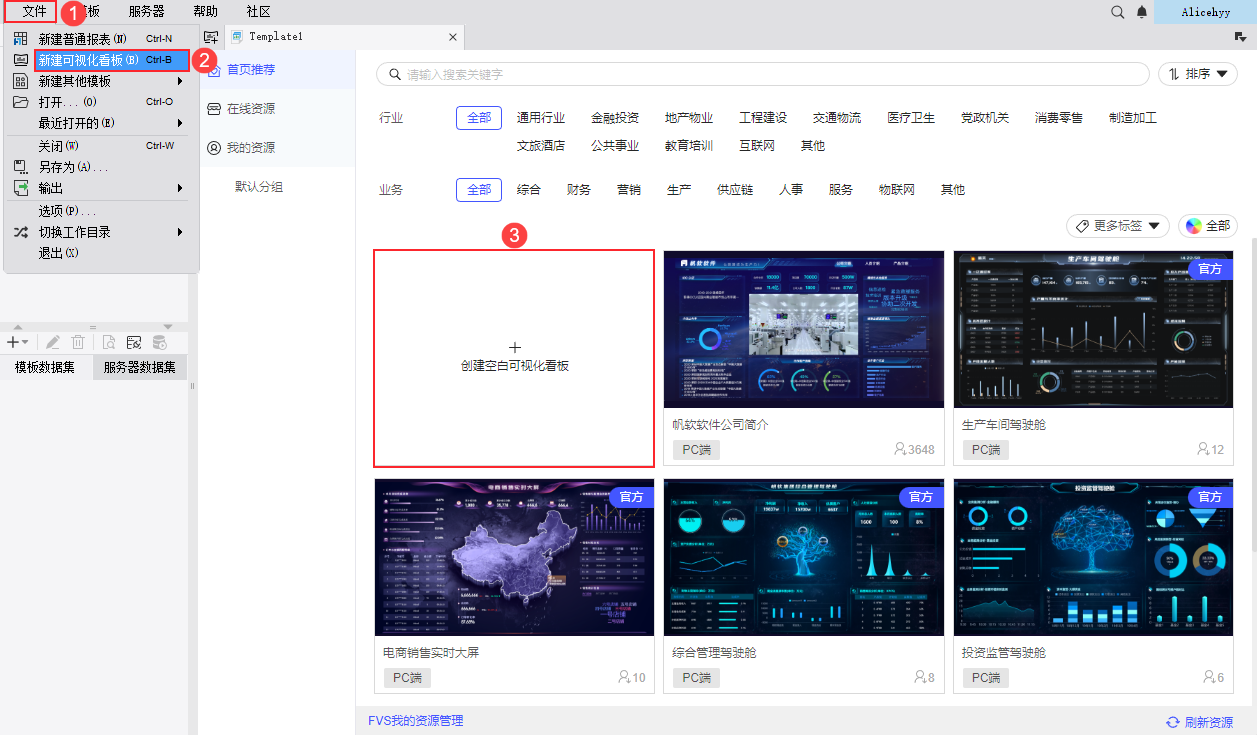Open 投资监管驾驶舱 template thumbnail
The width and height of the screenshot is (1257, 735).
1093,557
